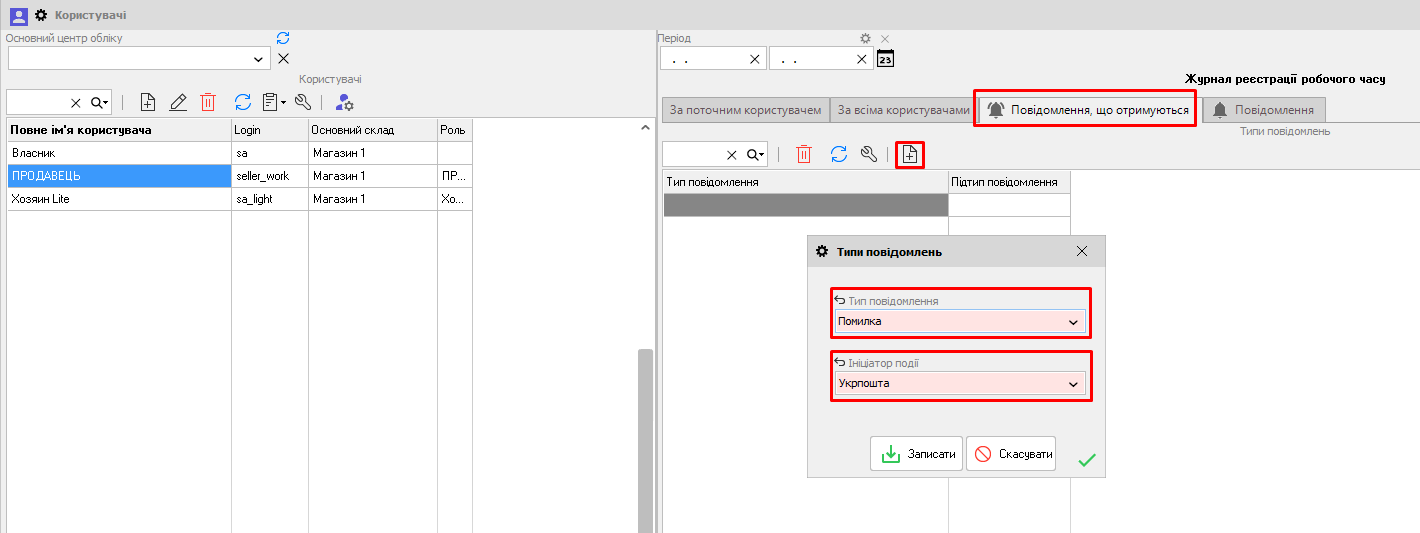
Task: Click refresh icon above Основний центр обліку
Action: pyautogui.click(x=283, y=38)
